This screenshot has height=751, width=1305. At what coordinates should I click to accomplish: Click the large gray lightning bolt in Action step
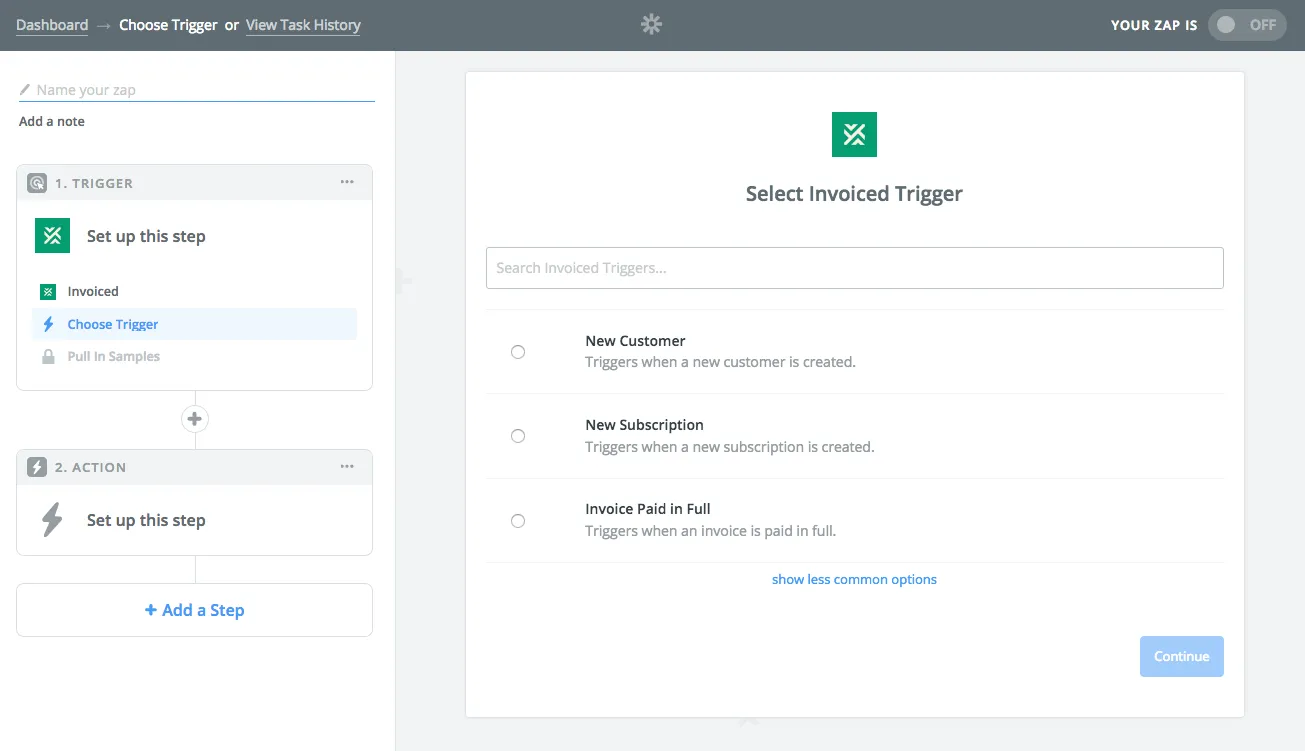(x=52, y=520)
